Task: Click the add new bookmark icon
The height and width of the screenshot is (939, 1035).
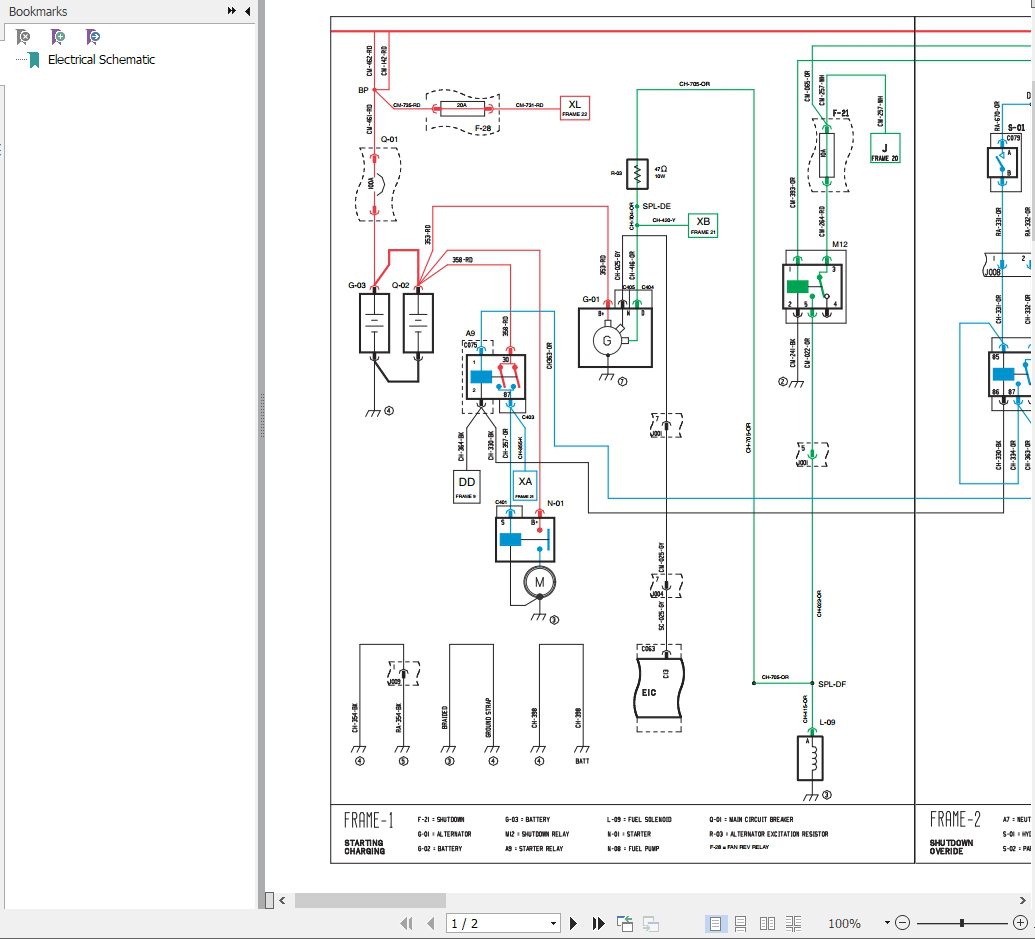Action: tap(58, 37)
